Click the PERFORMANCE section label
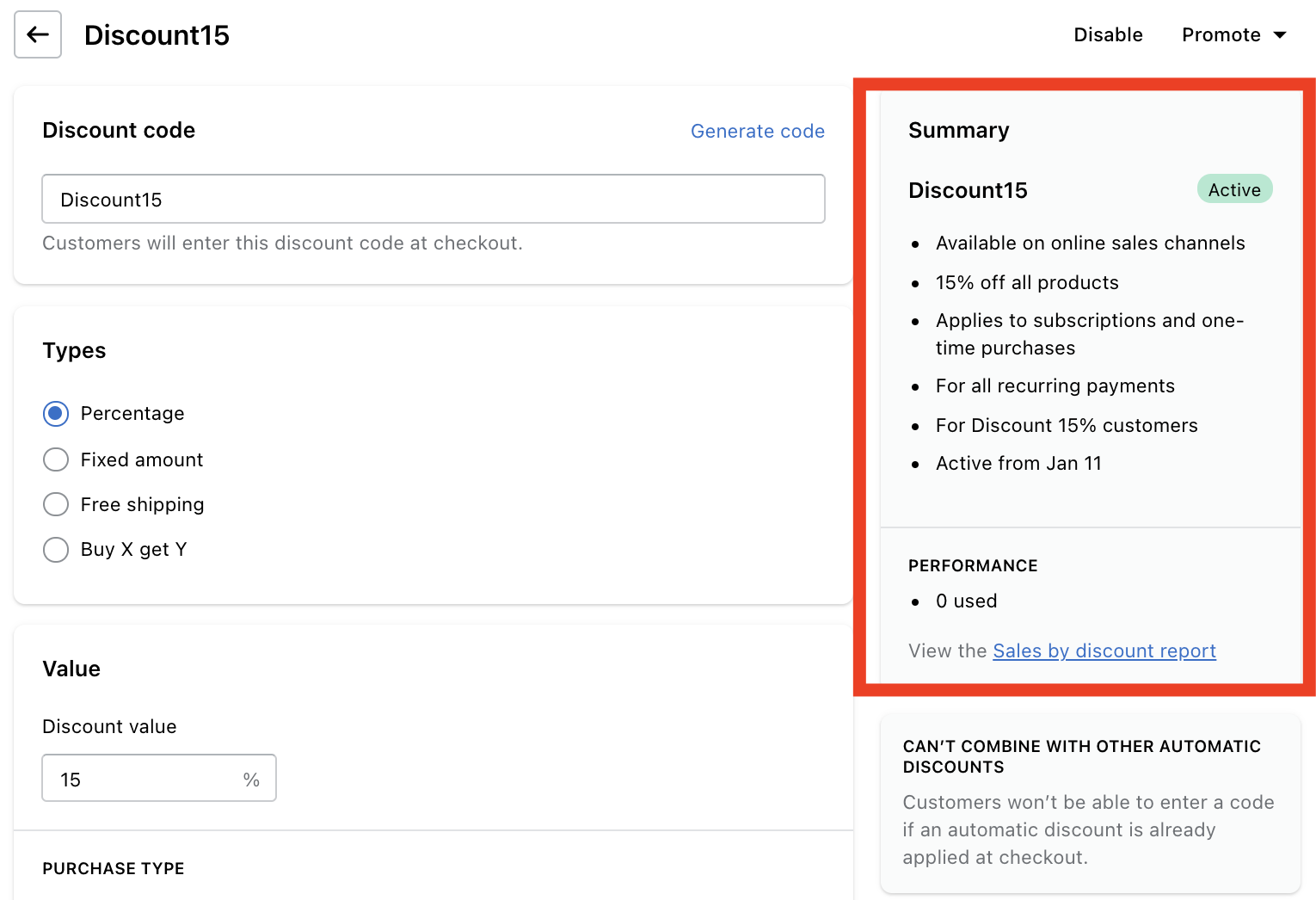Screen dimensions: 1316x900 click(x=973, y=565)
